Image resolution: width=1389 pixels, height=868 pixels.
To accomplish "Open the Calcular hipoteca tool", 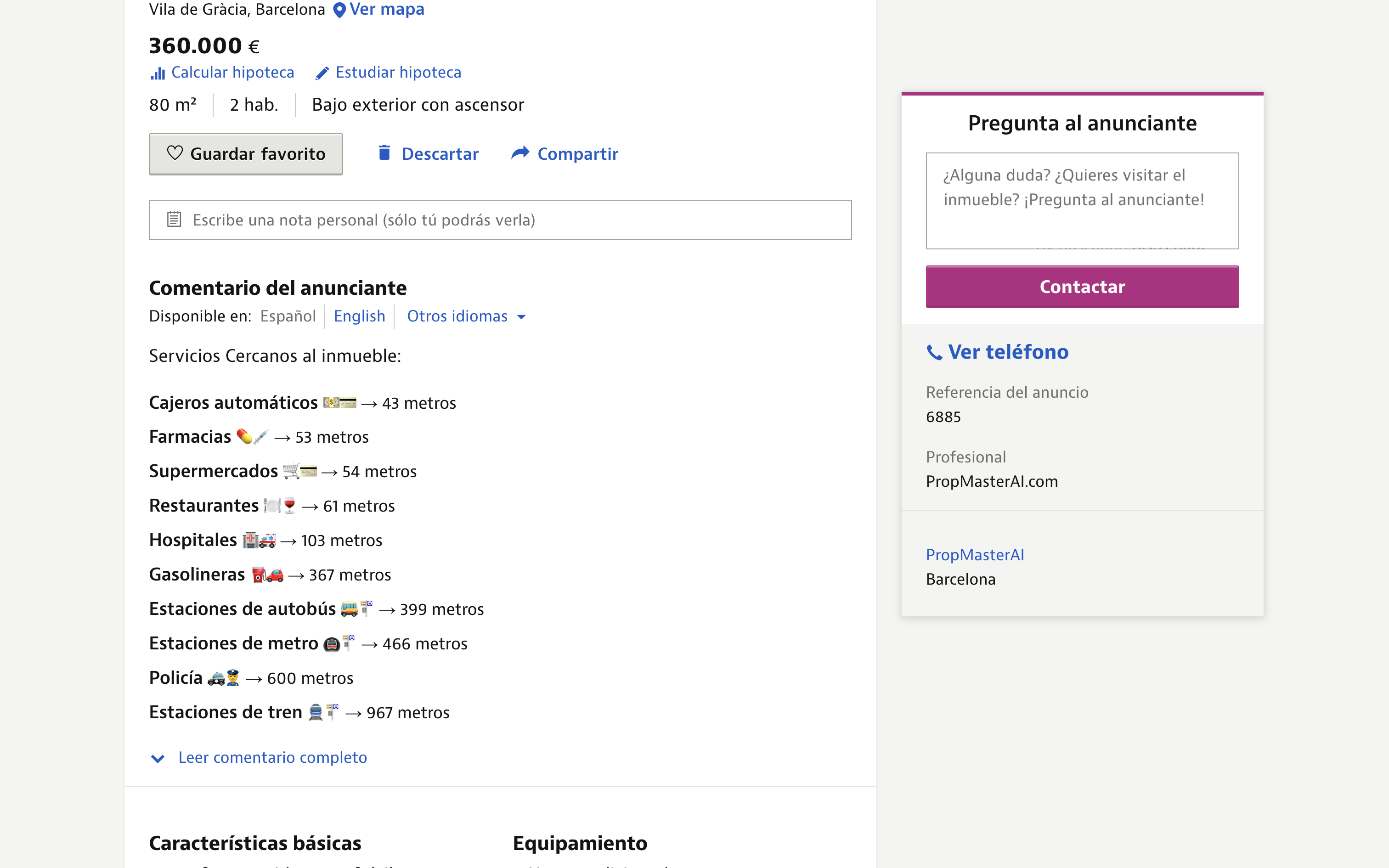I will (x=233, y=73).
